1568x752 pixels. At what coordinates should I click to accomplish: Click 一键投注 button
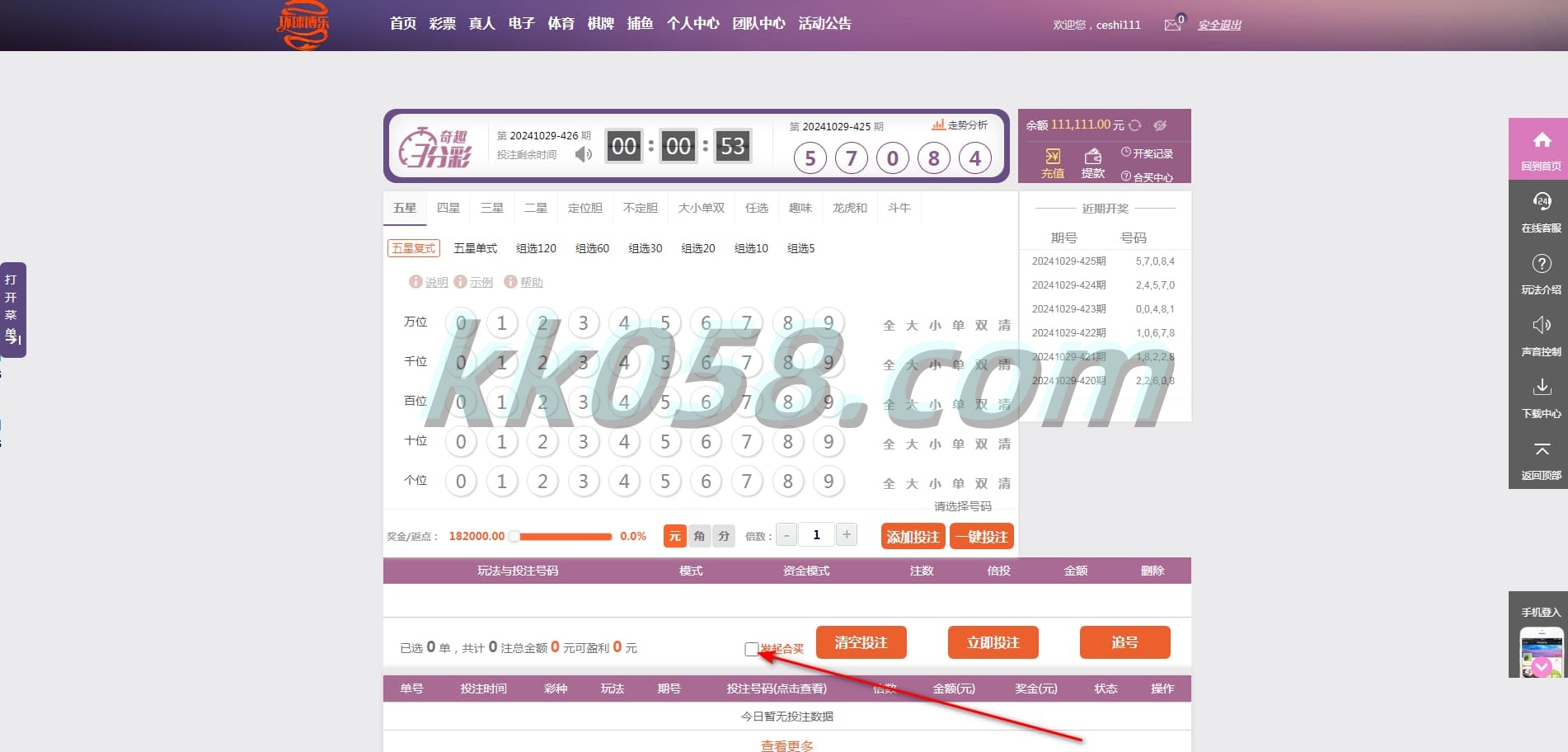(982, 537)
